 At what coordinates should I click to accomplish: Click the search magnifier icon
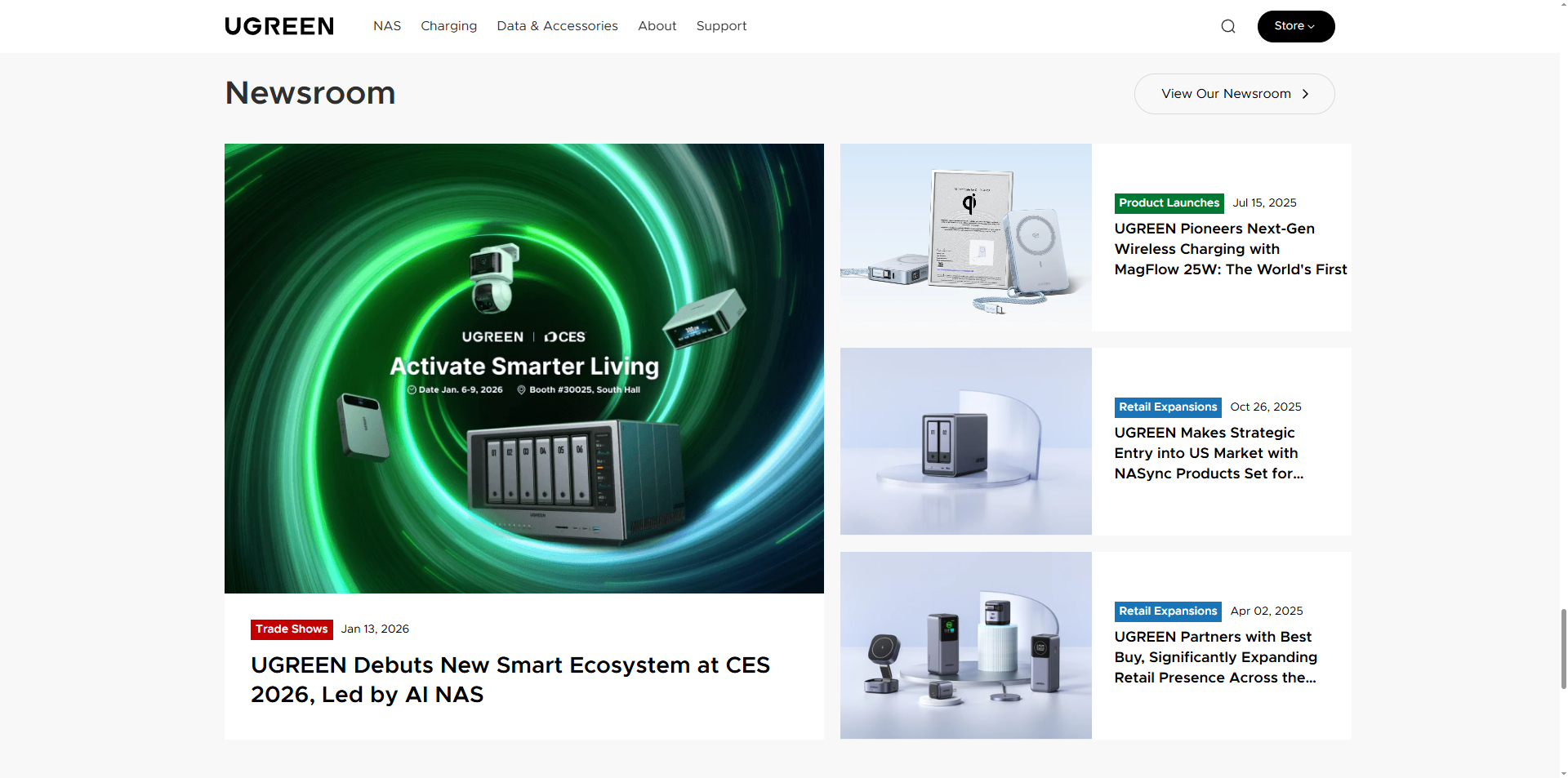[x=1227, y=26]
